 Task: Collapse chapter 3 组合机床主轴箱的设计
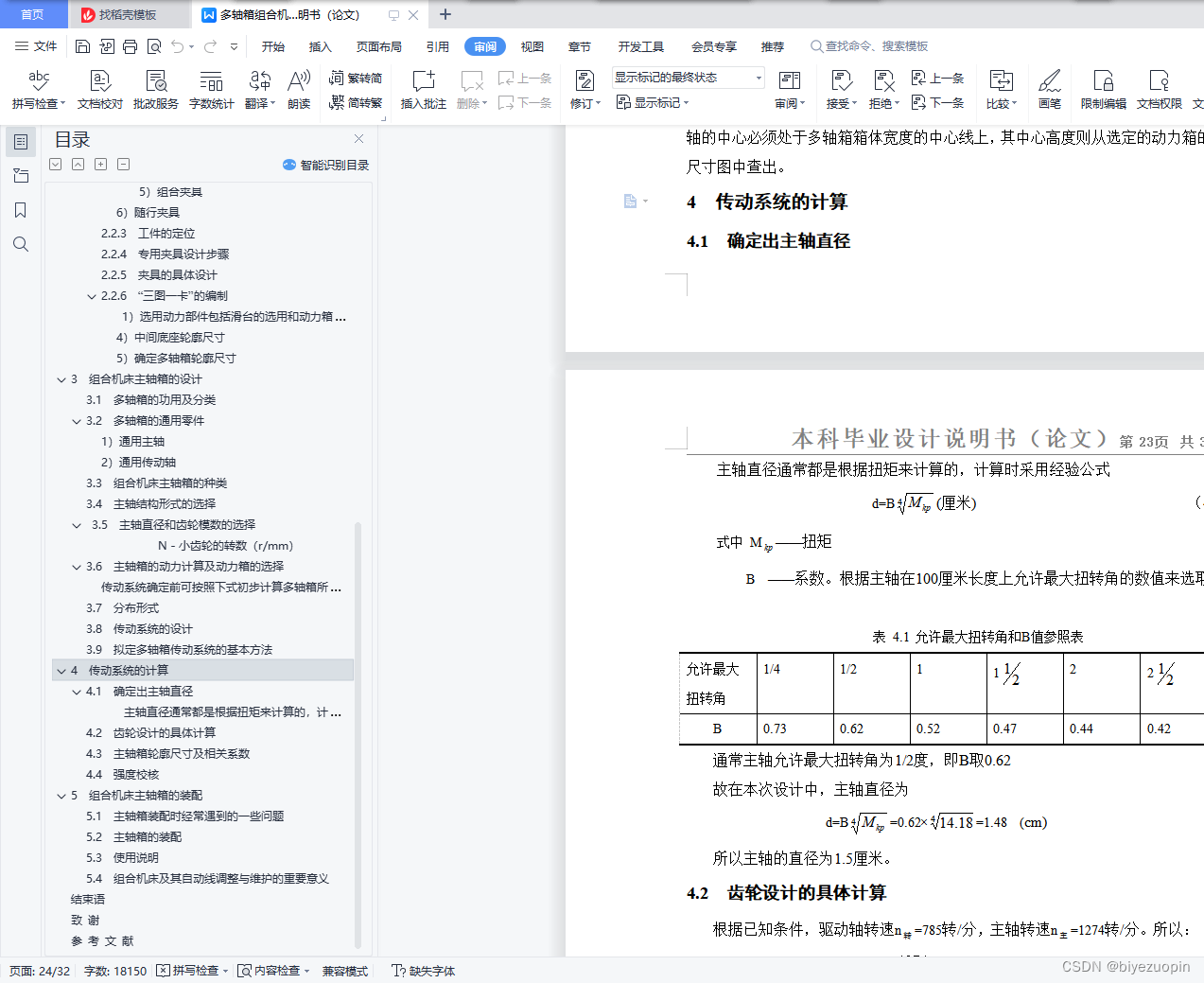[x=61, y=379]
